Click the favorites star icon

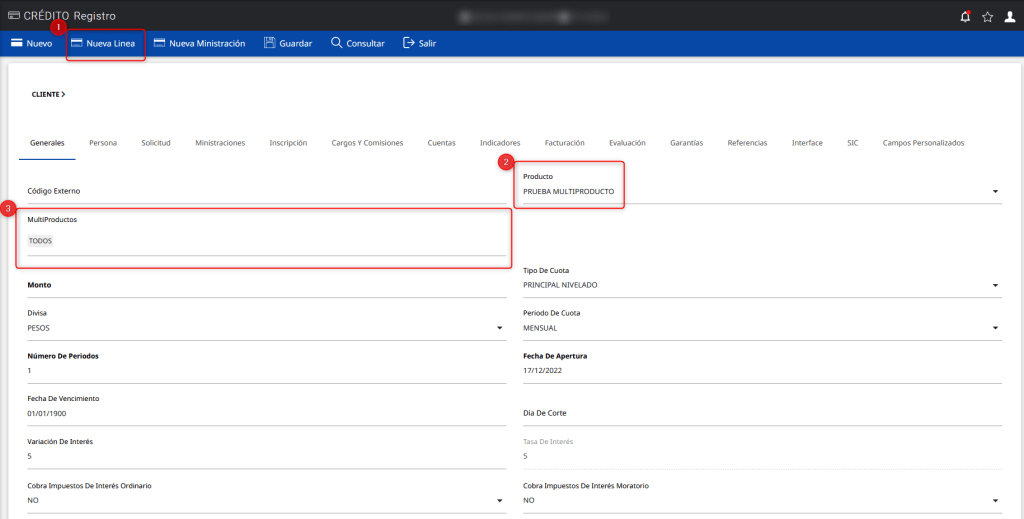987,16
